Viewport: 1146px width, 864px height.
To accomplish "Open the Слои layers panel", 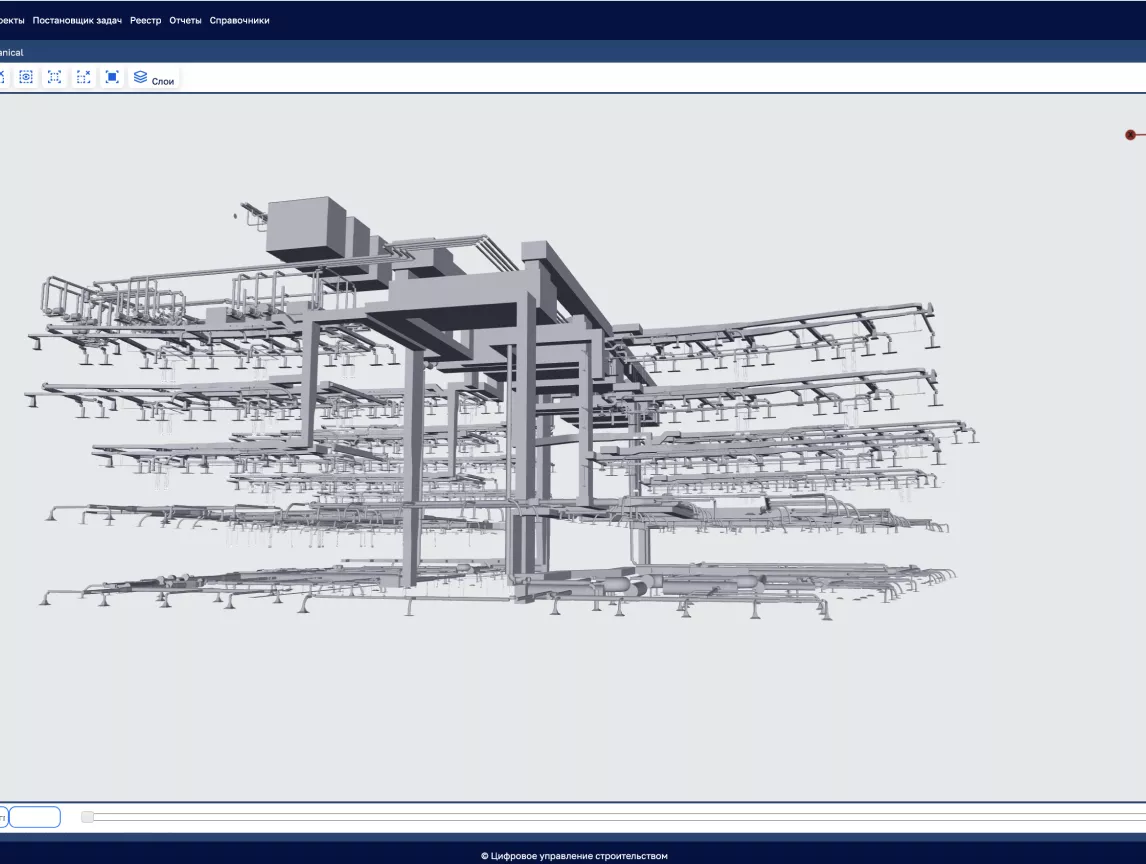I will 154,78.
